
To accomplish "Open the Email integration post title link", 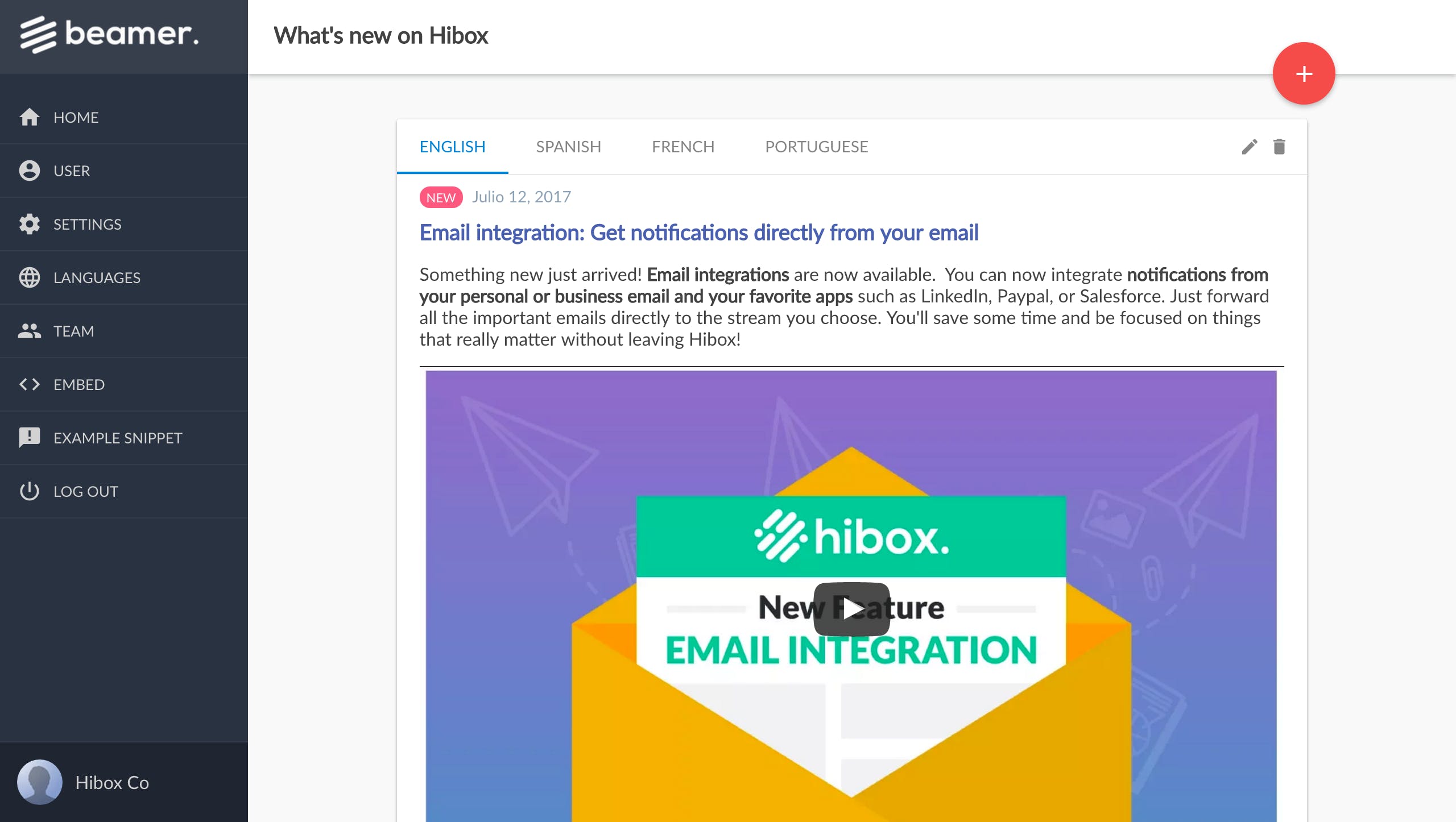I will tap(698, 233).
